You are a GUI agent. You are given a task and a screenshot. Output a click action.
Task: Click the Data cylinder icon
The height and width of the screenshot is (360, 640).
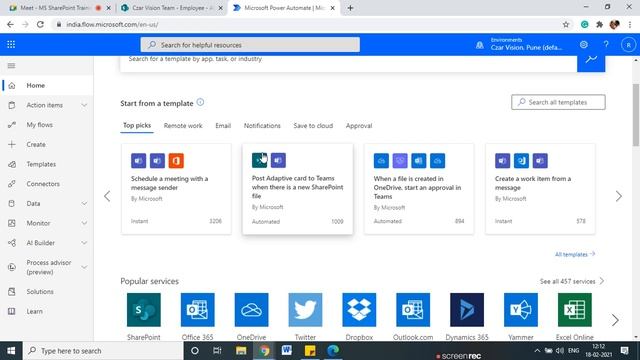click(12, 203)
